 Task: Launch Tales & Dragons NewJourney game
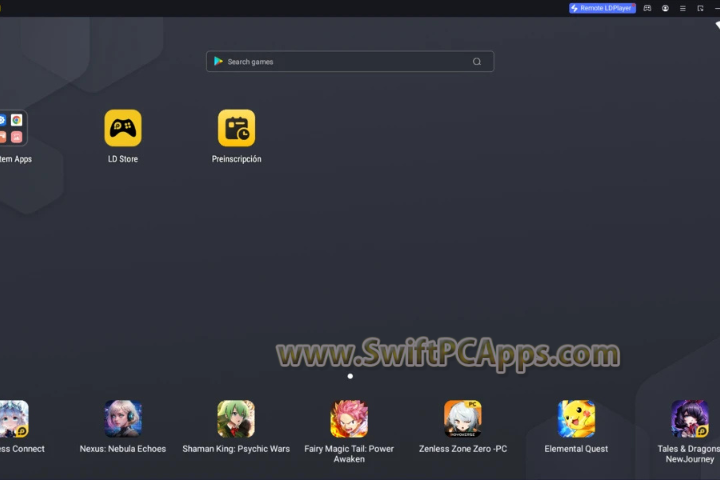[x=690, y=418]
